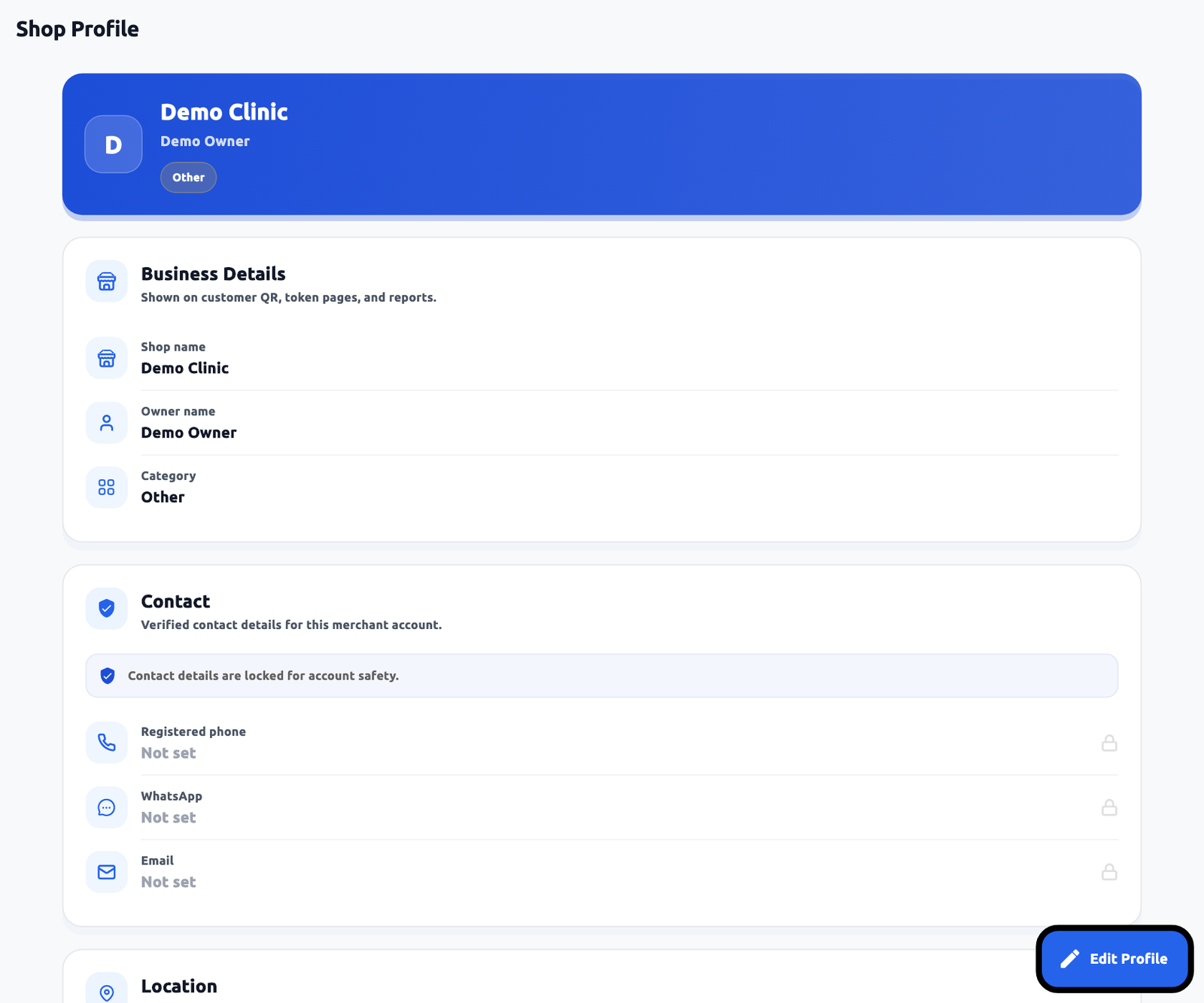The image size is (1204, 1003).
Task: Click the Category grid icon
Action: point(107,488)
